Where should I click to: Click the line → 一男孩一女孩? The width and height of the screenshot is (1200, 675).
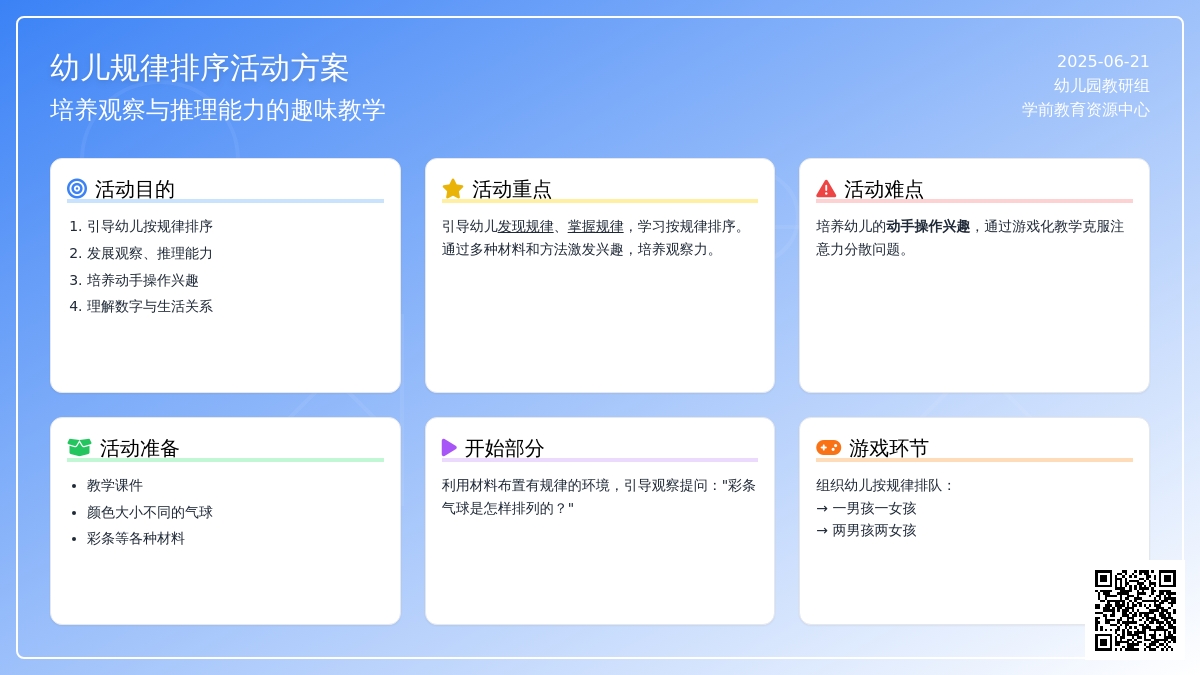866,508
